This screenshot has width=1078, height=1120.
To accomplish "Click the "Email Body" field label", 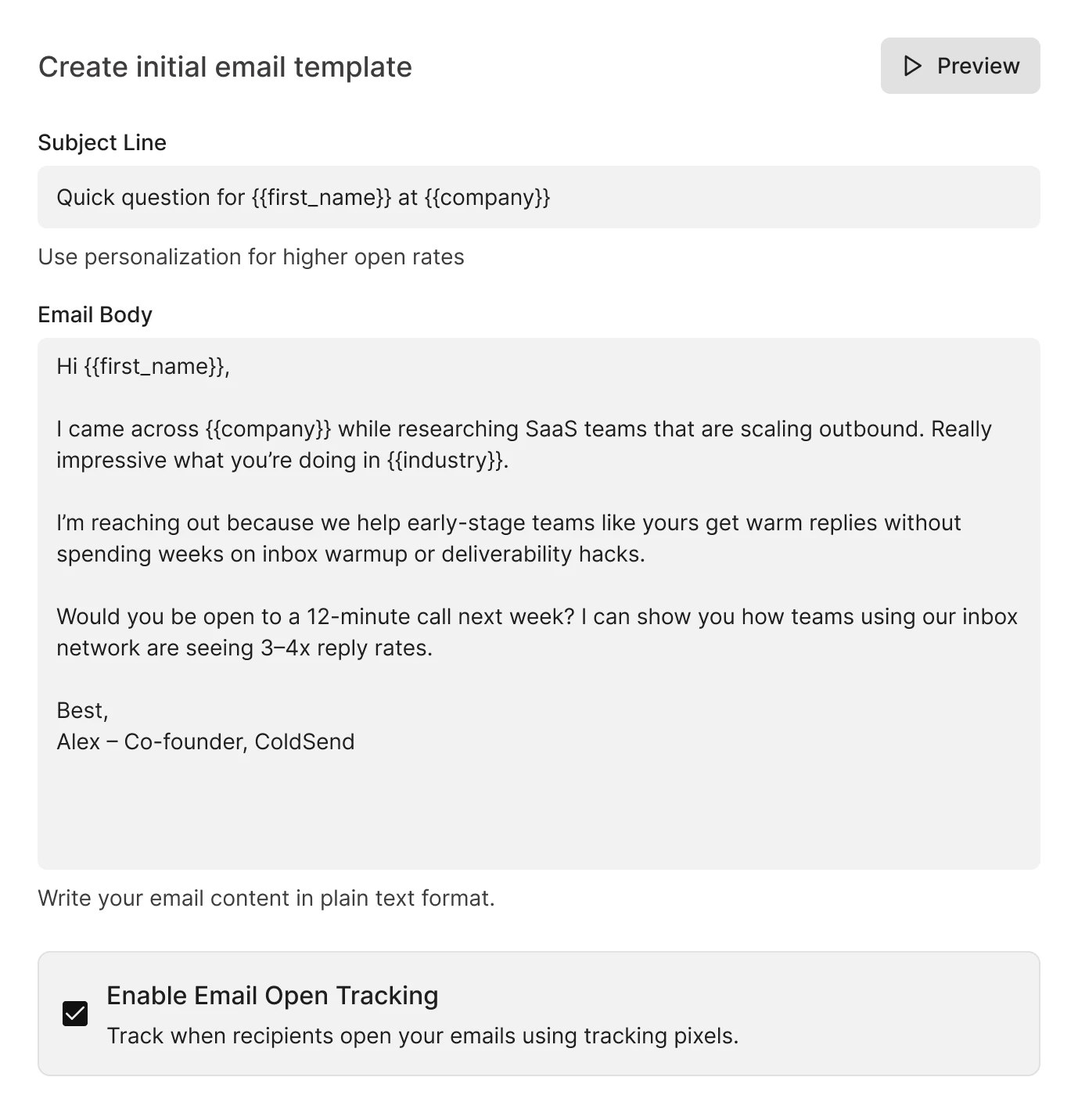I will [x=95, y=314].
